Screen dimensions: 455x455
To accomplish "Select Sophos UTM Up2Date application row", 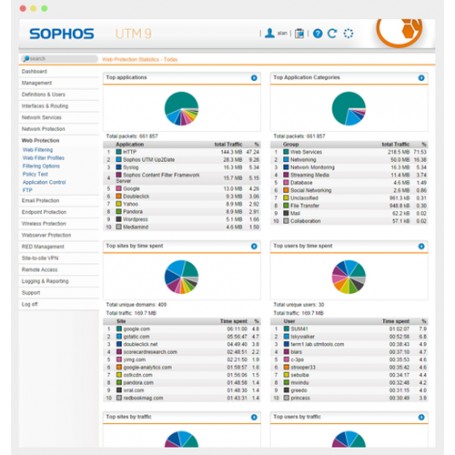I will point(182,160).
